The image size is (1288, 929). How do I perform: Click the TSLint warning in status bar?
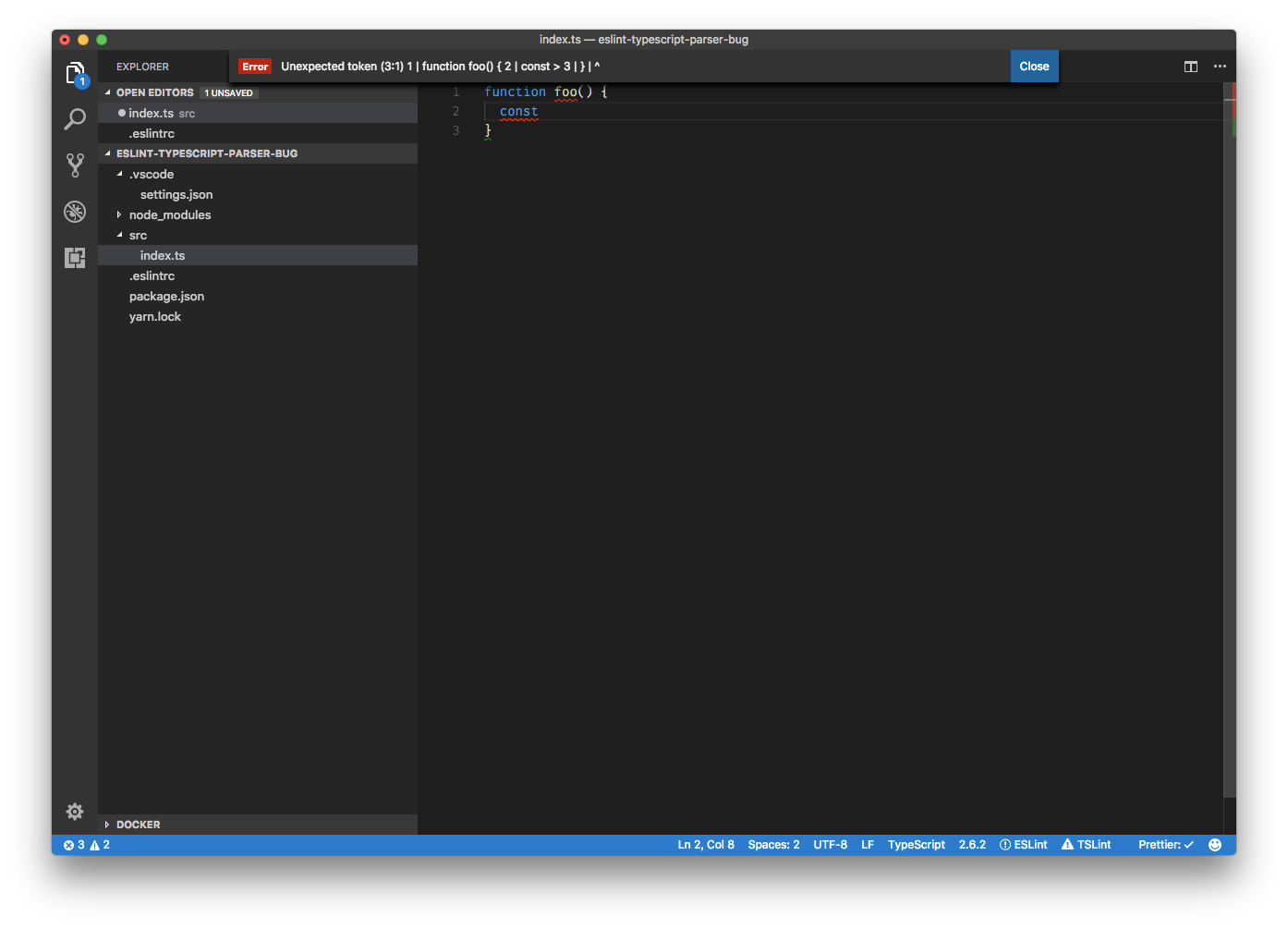[x=1086, y=844]
